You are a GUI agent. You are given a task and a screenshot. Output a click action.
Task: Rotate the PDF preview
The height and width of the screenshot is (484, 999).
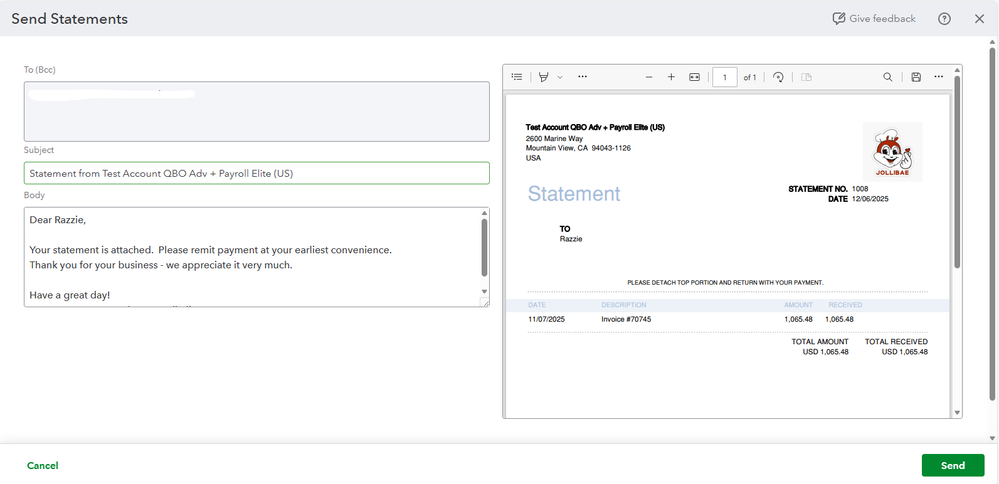778,77
